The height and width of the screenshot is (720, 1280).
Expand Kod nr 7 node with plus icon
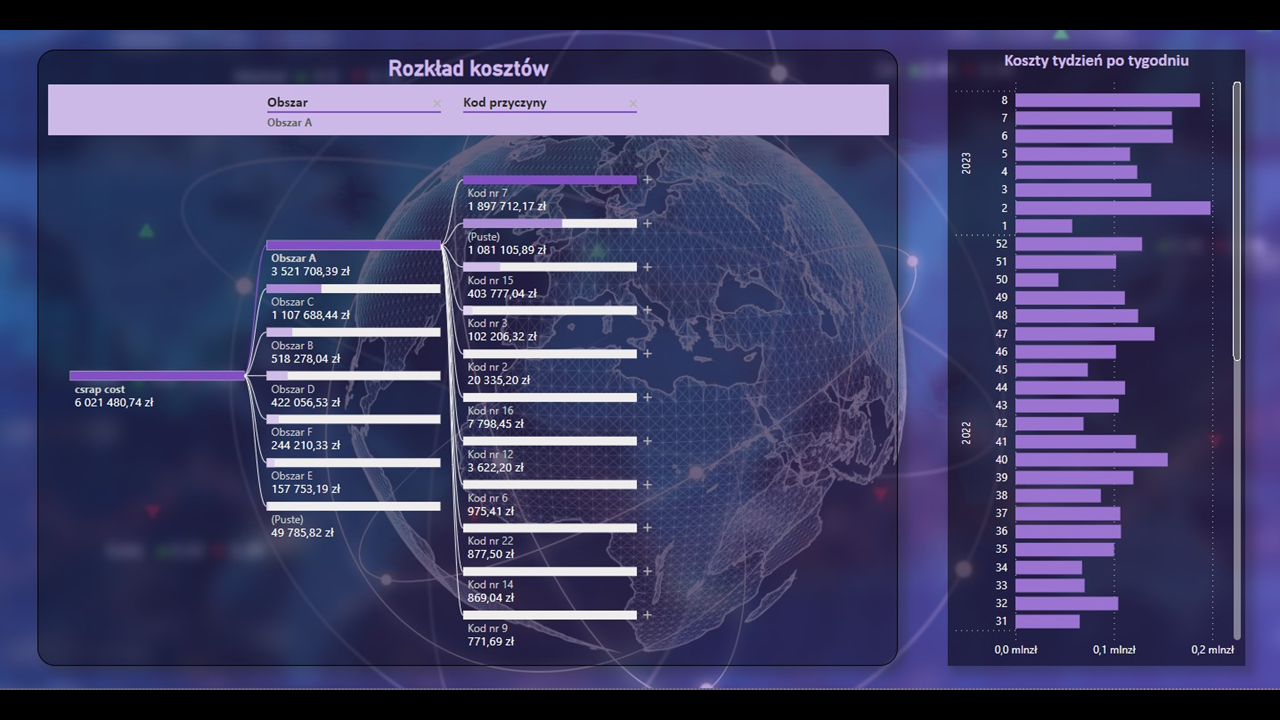point(647,180)
